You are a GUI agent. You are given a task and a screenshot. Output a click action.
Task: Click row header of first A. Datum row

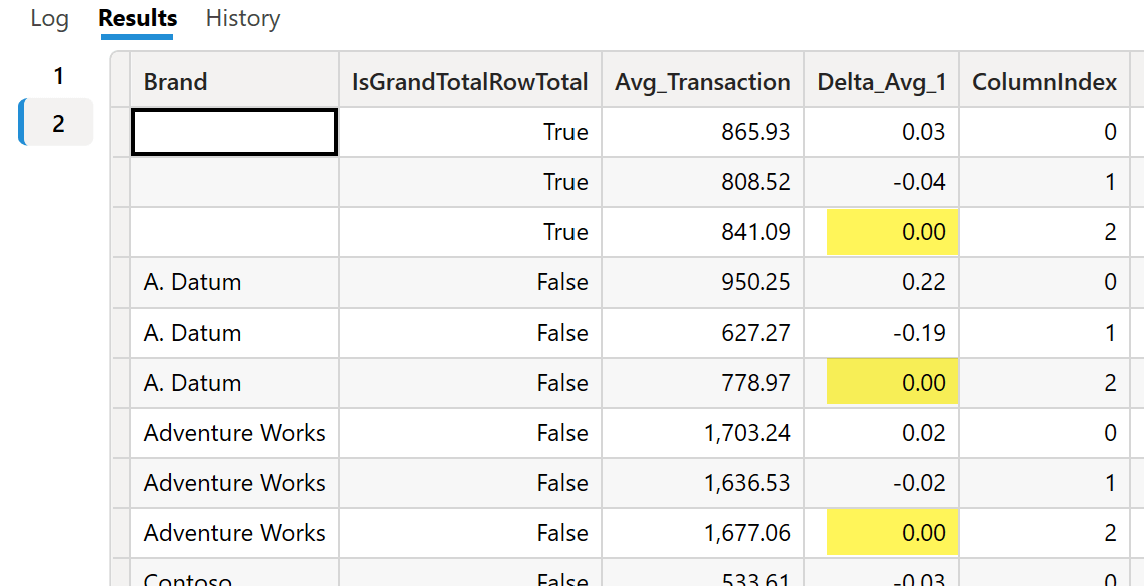120,282
